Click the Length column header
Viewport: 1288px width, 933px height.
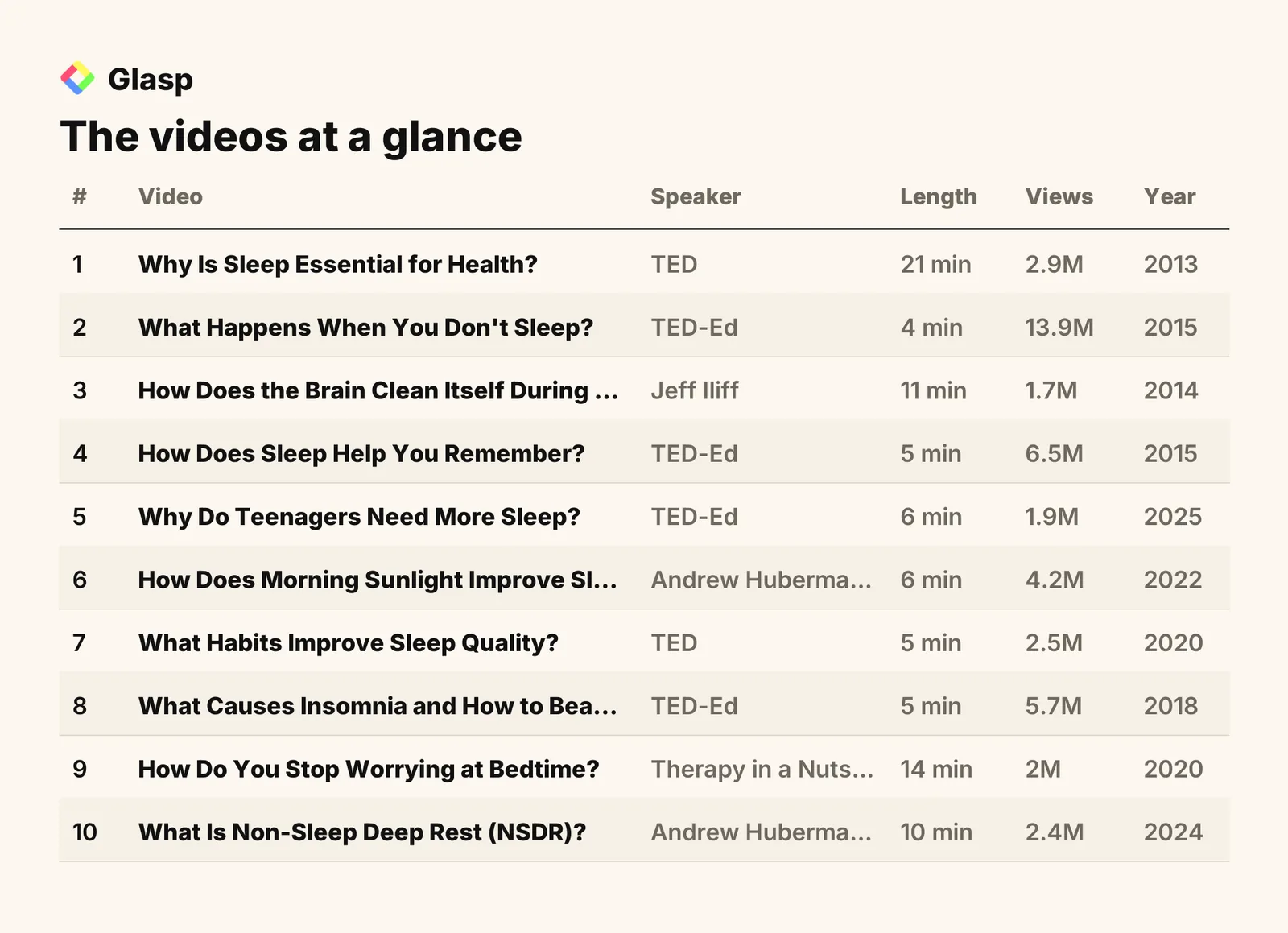938,197
